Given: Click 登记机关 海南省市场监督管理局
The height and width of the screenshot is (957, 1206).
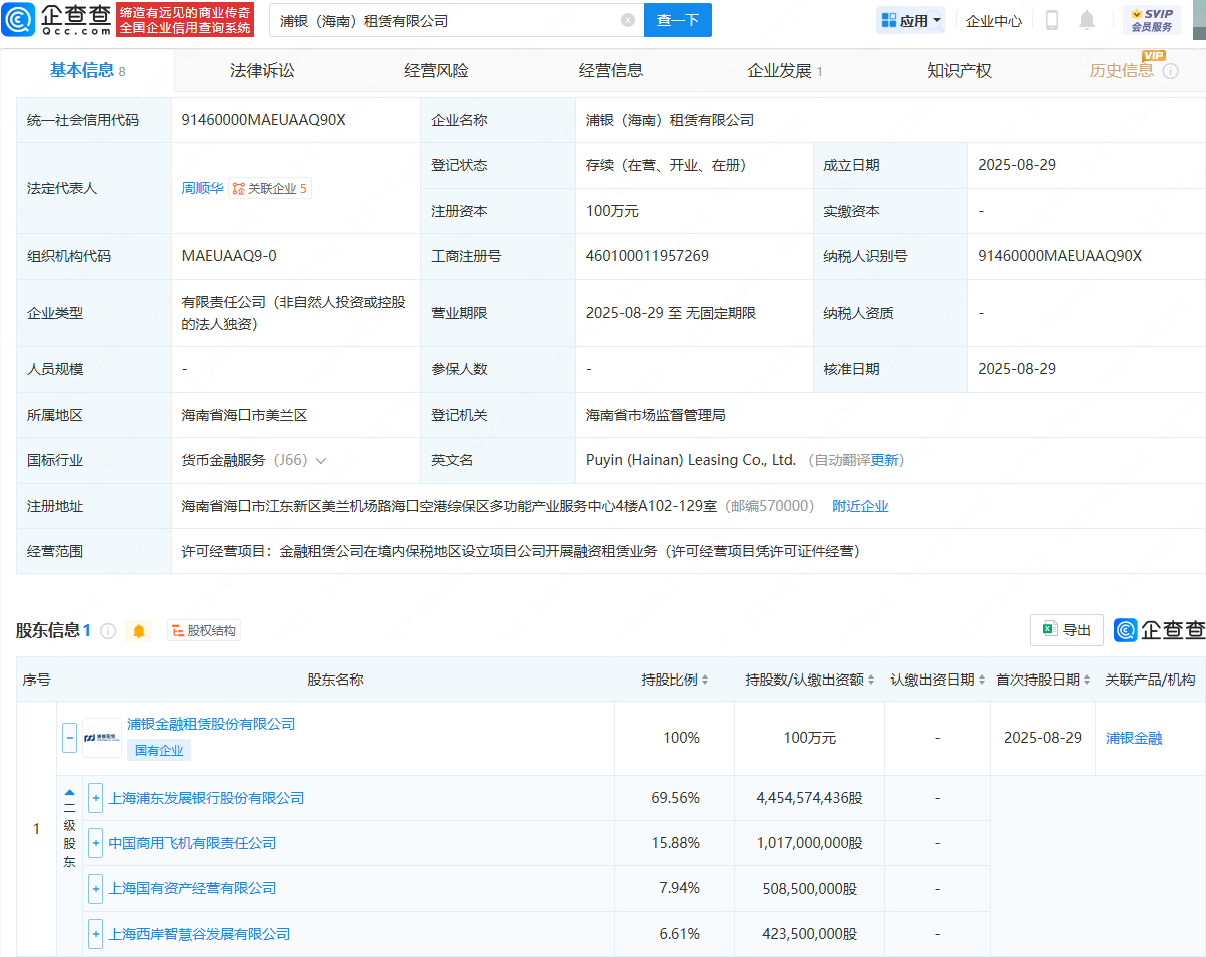Looking at the screenshot, I should click(656, 414).
